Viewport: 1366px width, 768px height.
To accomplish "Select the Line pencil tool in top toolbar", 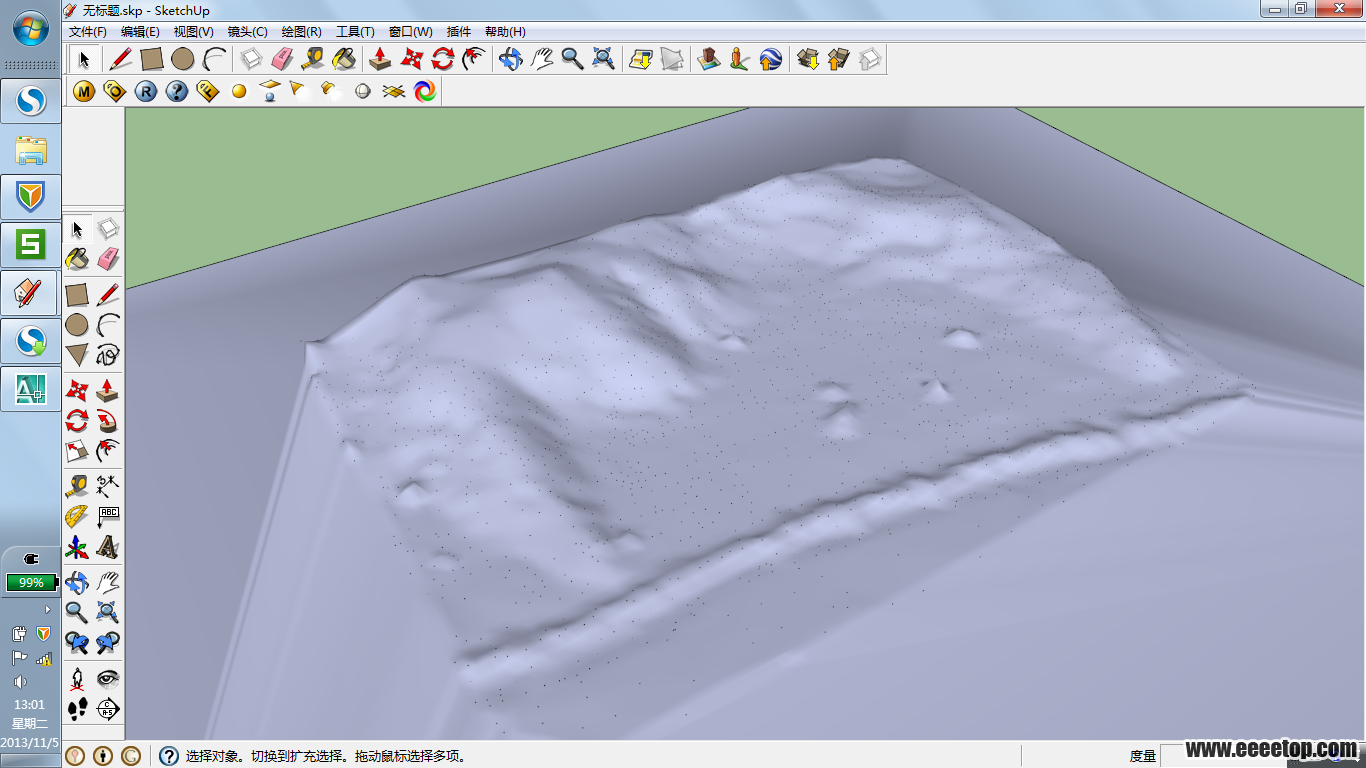I will [x=120, y=59].
